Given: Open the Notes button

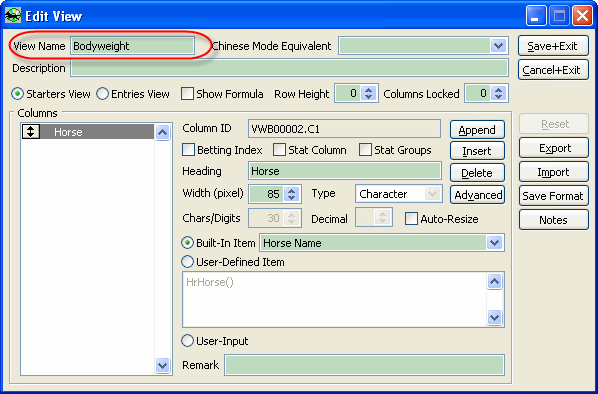Looking at the screenshot, I should pos(554,220).
